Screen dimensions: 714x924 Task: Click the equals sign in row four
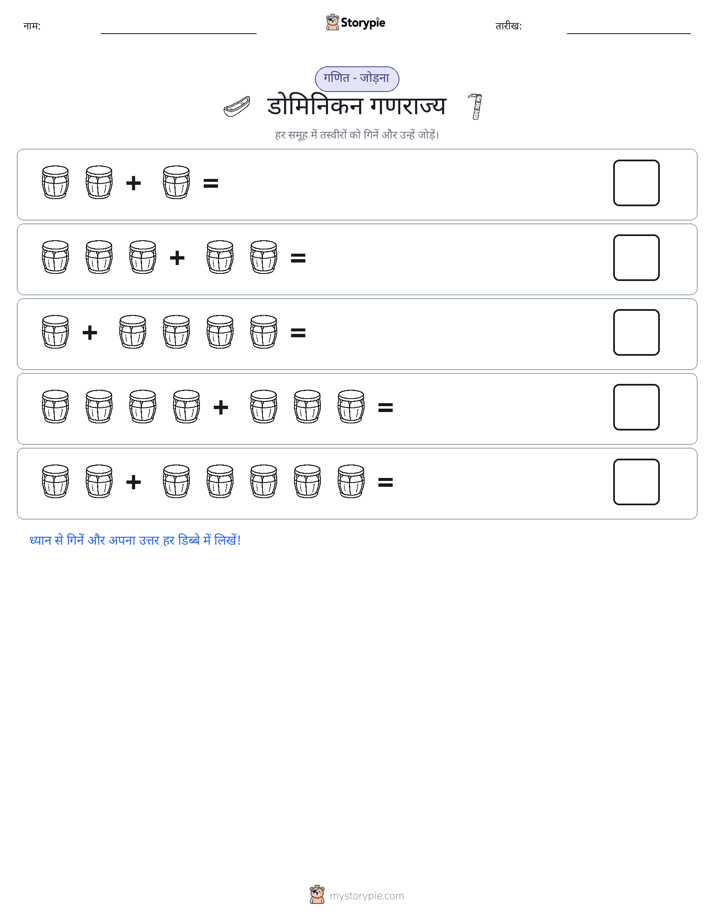tap(385, 407)
